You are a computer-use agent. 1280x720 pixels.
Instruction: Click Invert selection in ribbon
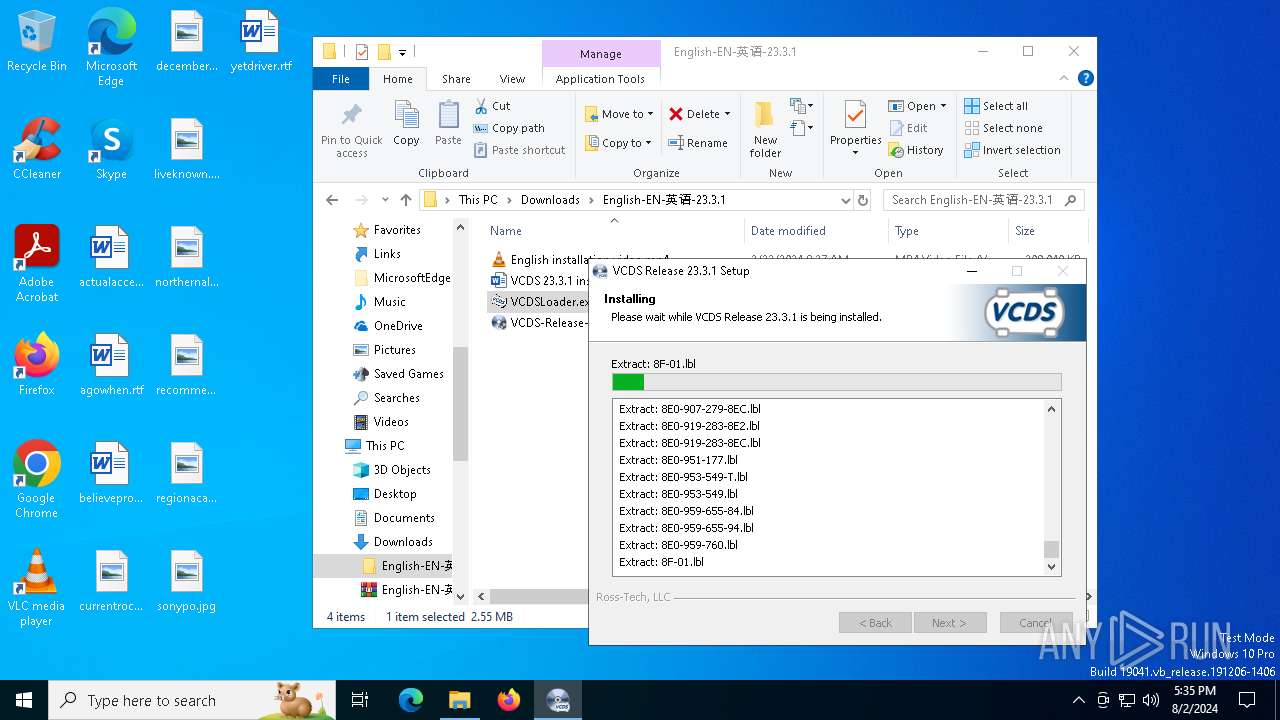[1012, 150]
